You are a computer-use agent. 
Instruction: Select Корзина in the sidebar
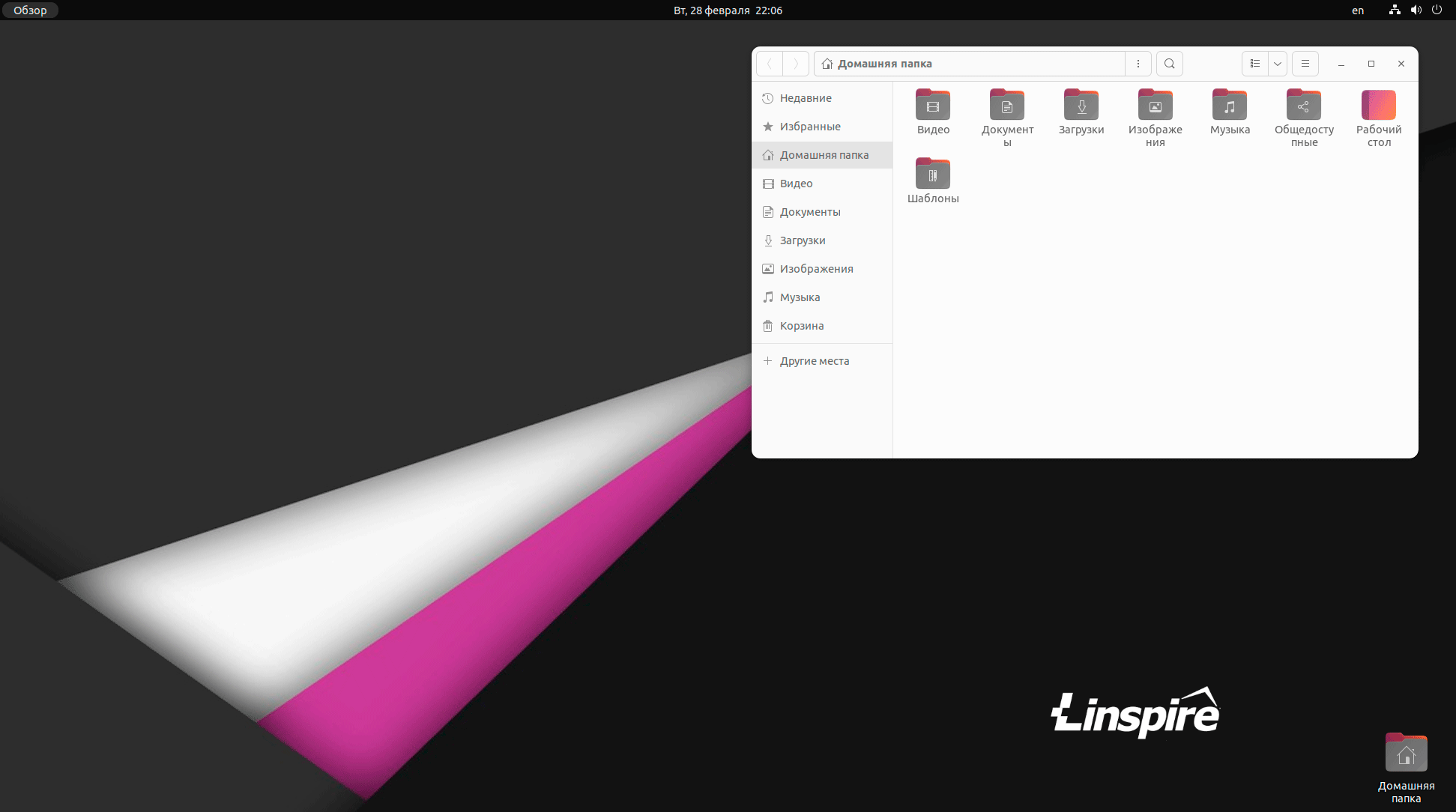801,326
